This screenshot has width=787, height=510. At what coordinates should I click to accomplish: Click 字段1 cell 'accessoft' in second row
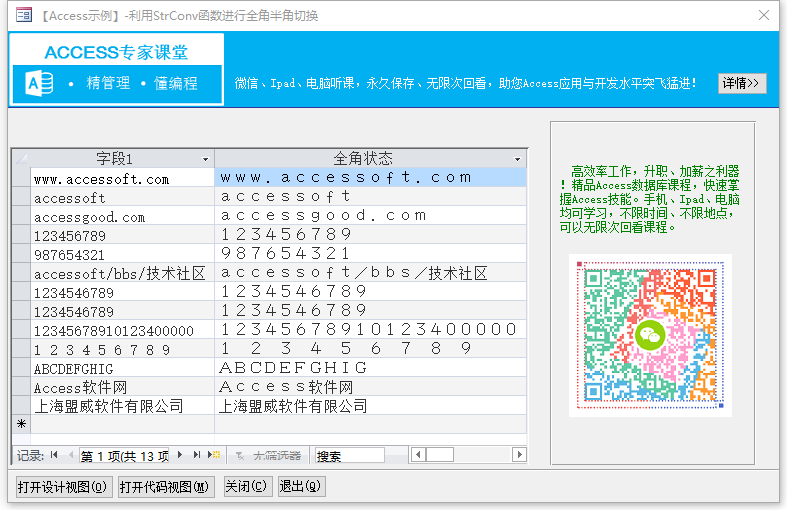pyautogui.click(x=122, y=197)
